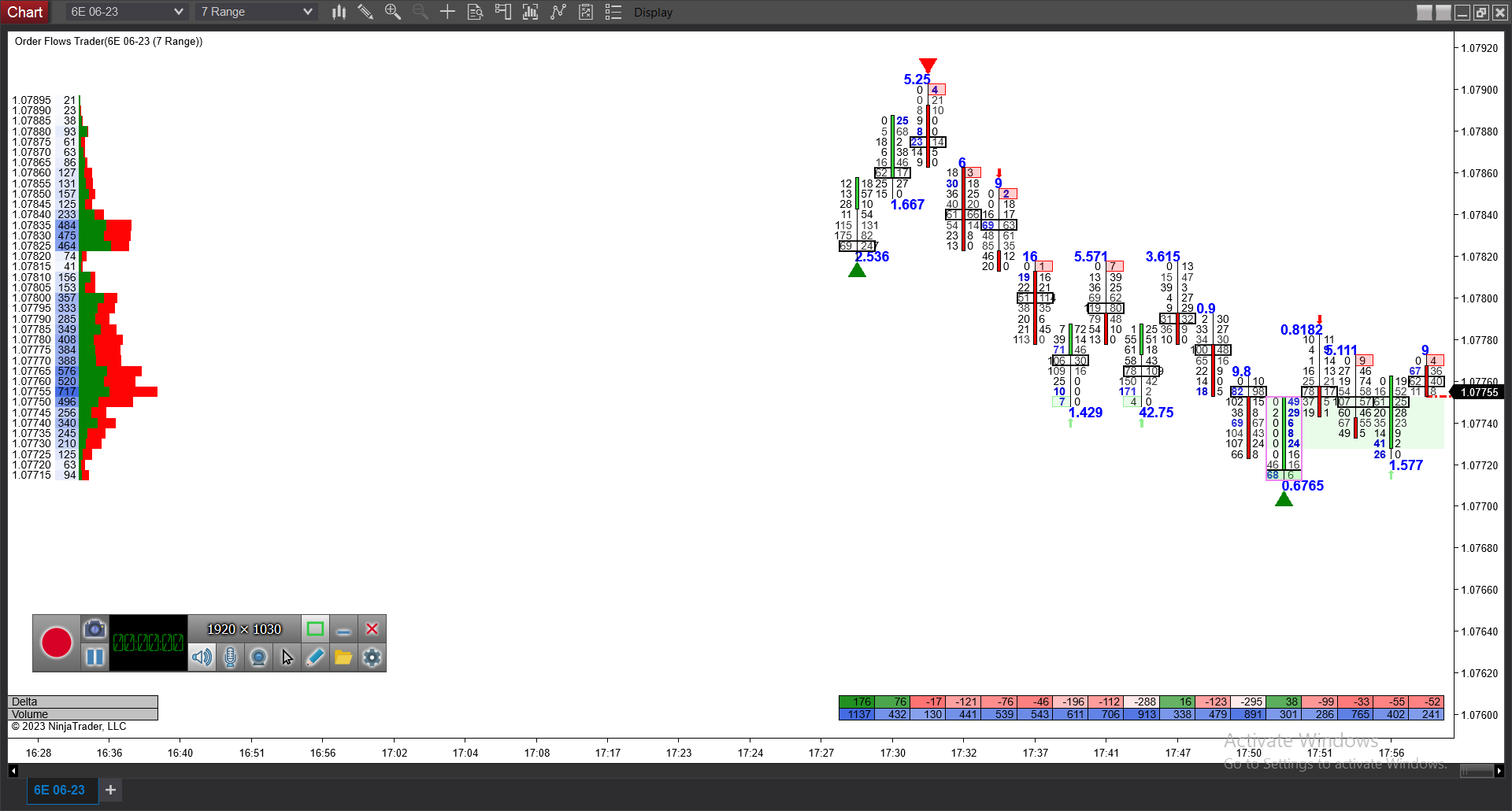The width and height of the screenshot is (1512, 811).
Task: Expand the 7 Range interval dropdown
Action: pyautogui.click(x=307, y=12)
